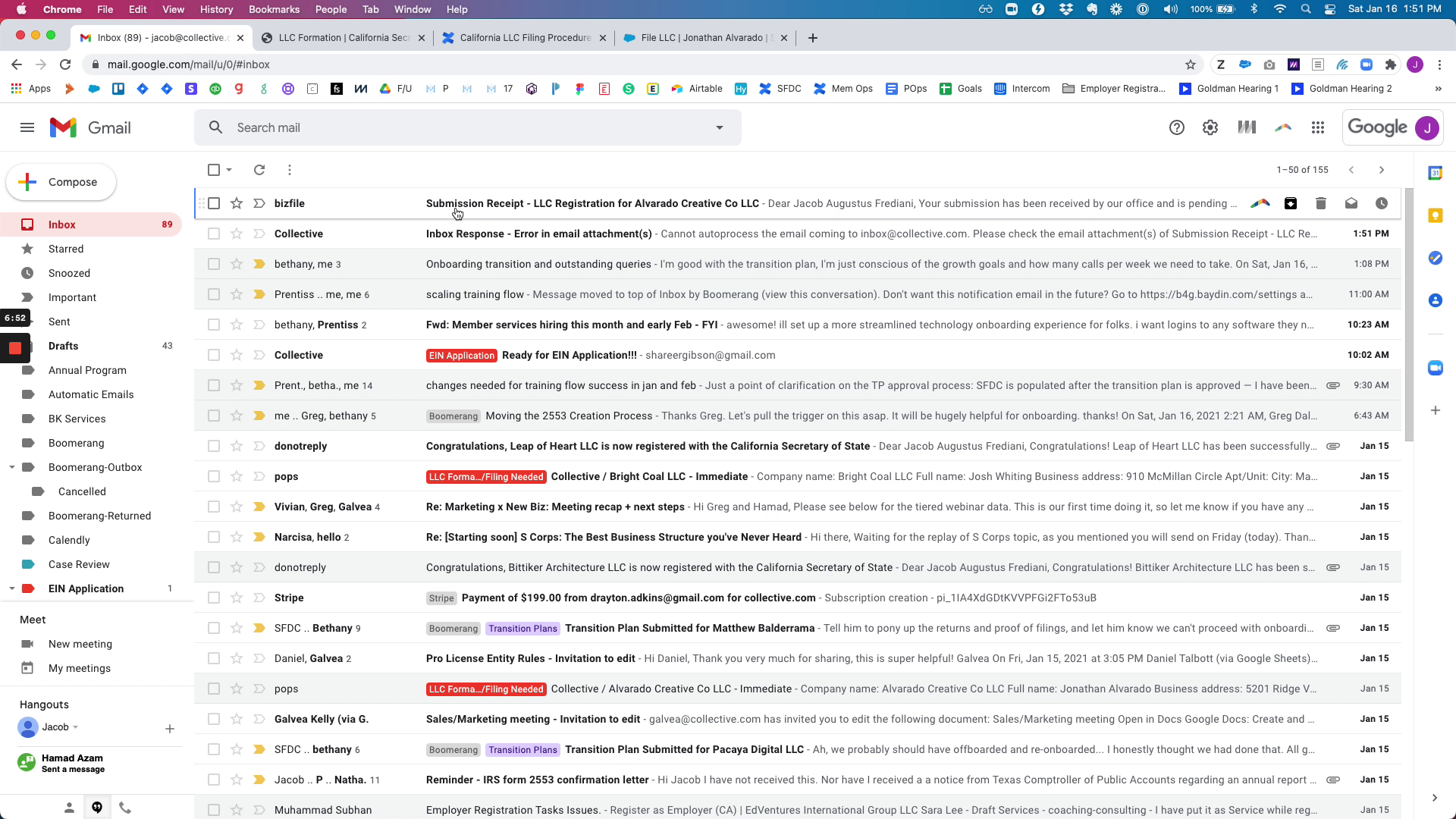Open the main menu hamburger icon
1456x819 pixels.
[x=27, y=127]
